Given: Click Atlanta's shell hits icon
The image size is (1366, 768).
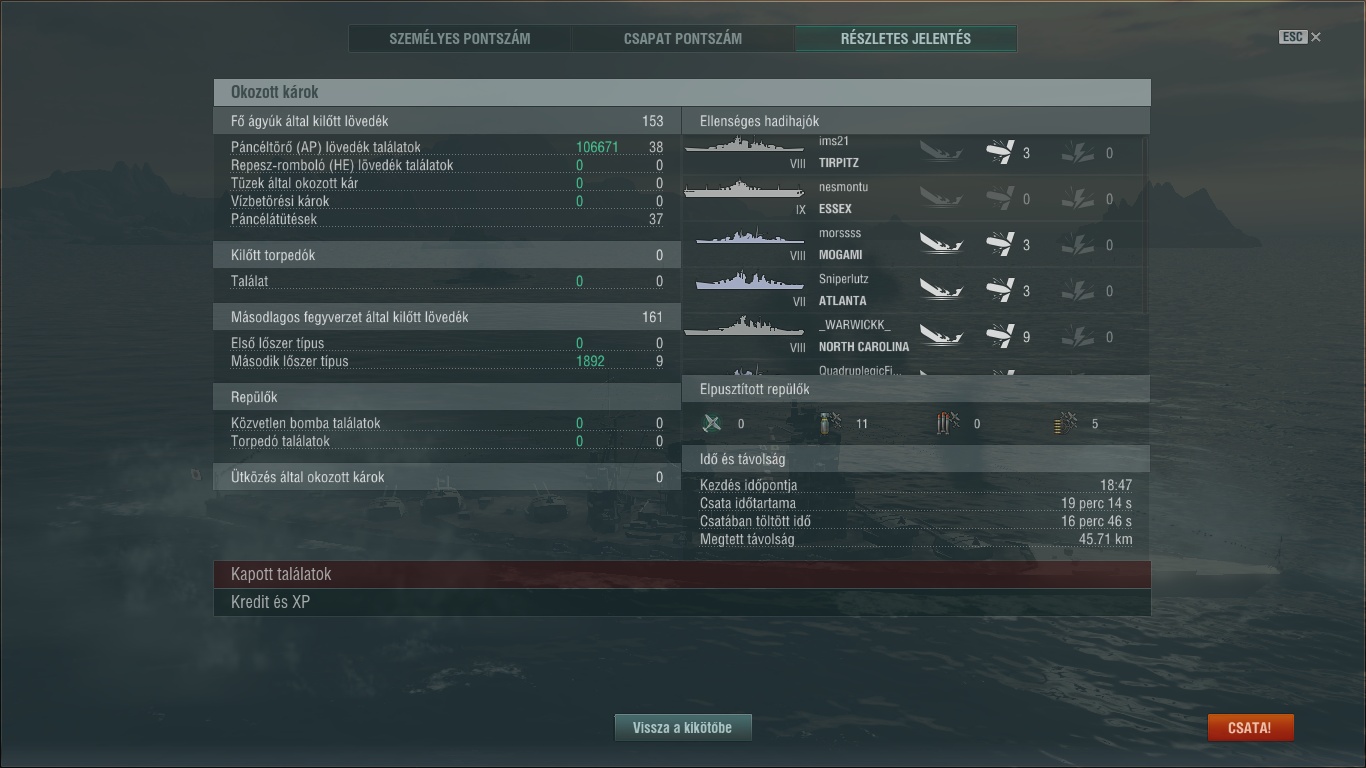Looking at the screenshot, I should click(999, 291).
